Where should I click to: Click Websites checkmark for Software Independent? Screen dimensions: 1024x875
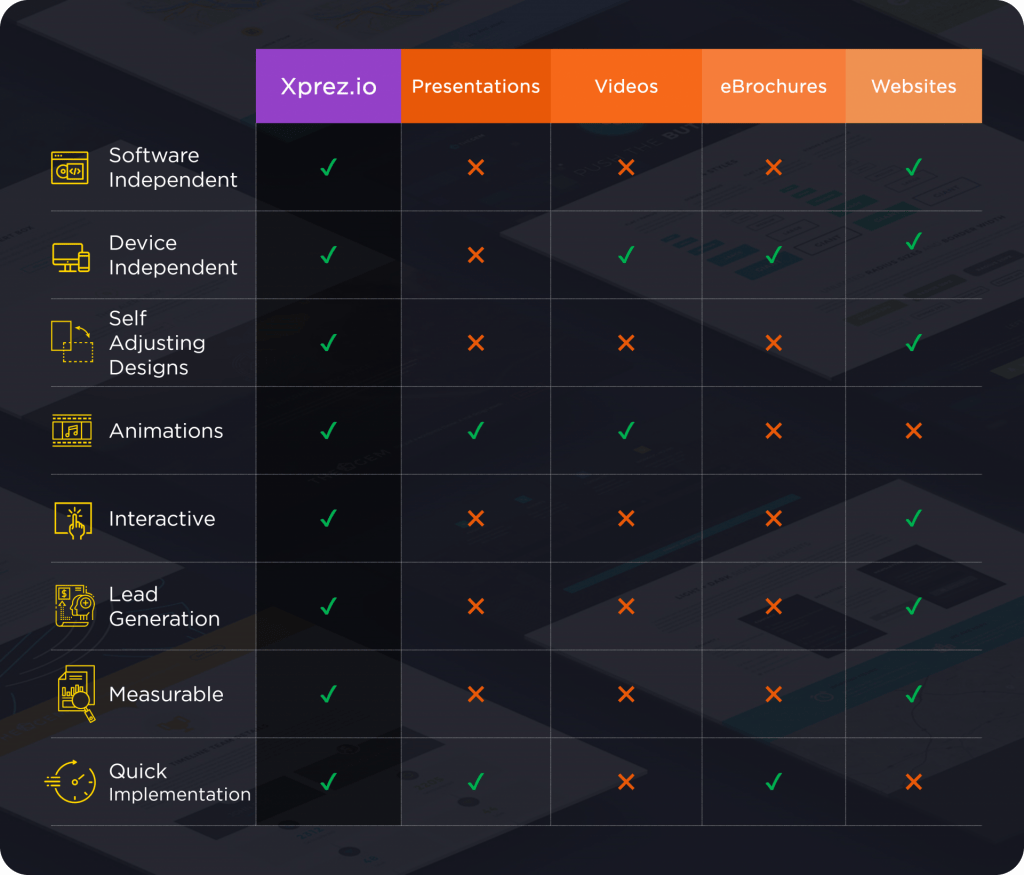pos(914,167)
